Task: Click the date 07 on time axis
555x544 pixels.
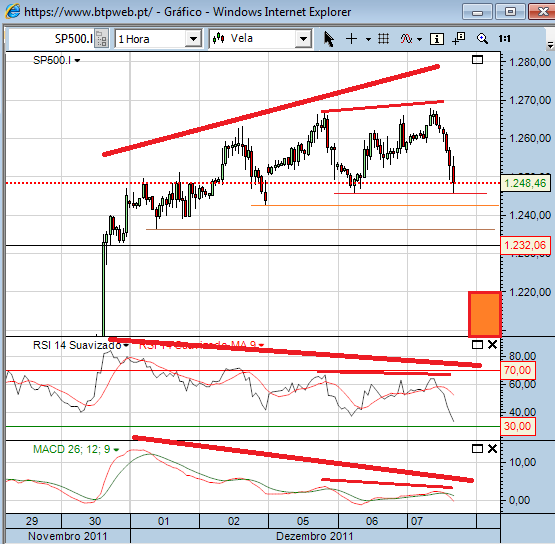Action: coord(417,521)
